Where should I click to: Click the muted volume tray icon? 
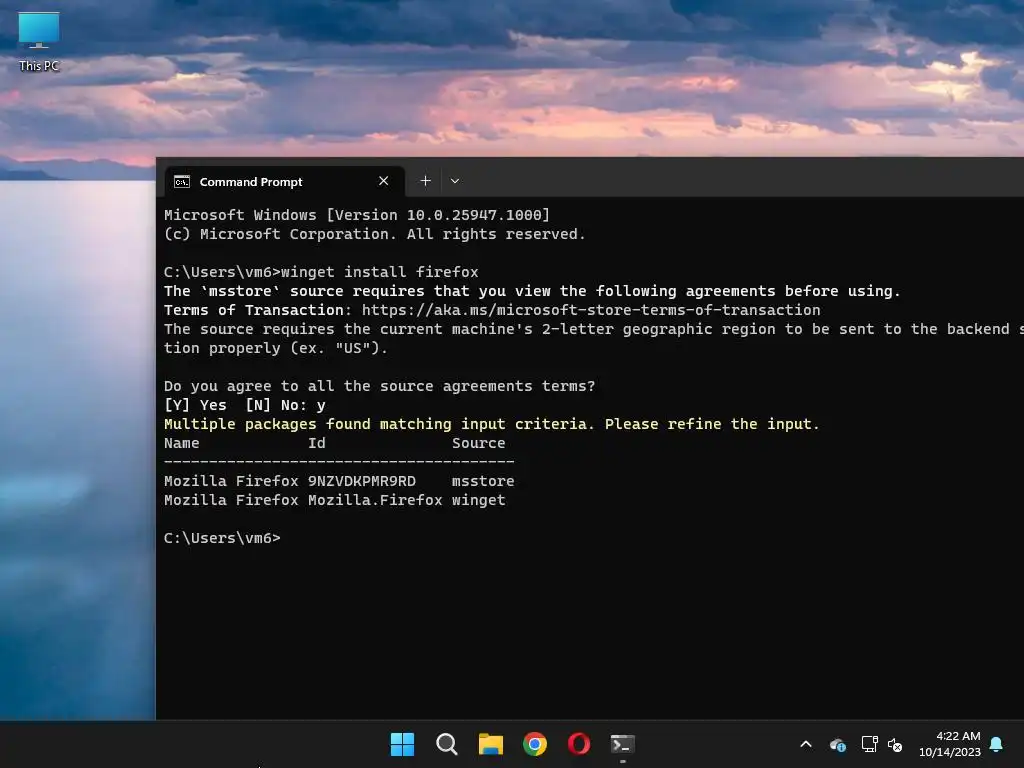pyautogui.click(x=895, y=744)
